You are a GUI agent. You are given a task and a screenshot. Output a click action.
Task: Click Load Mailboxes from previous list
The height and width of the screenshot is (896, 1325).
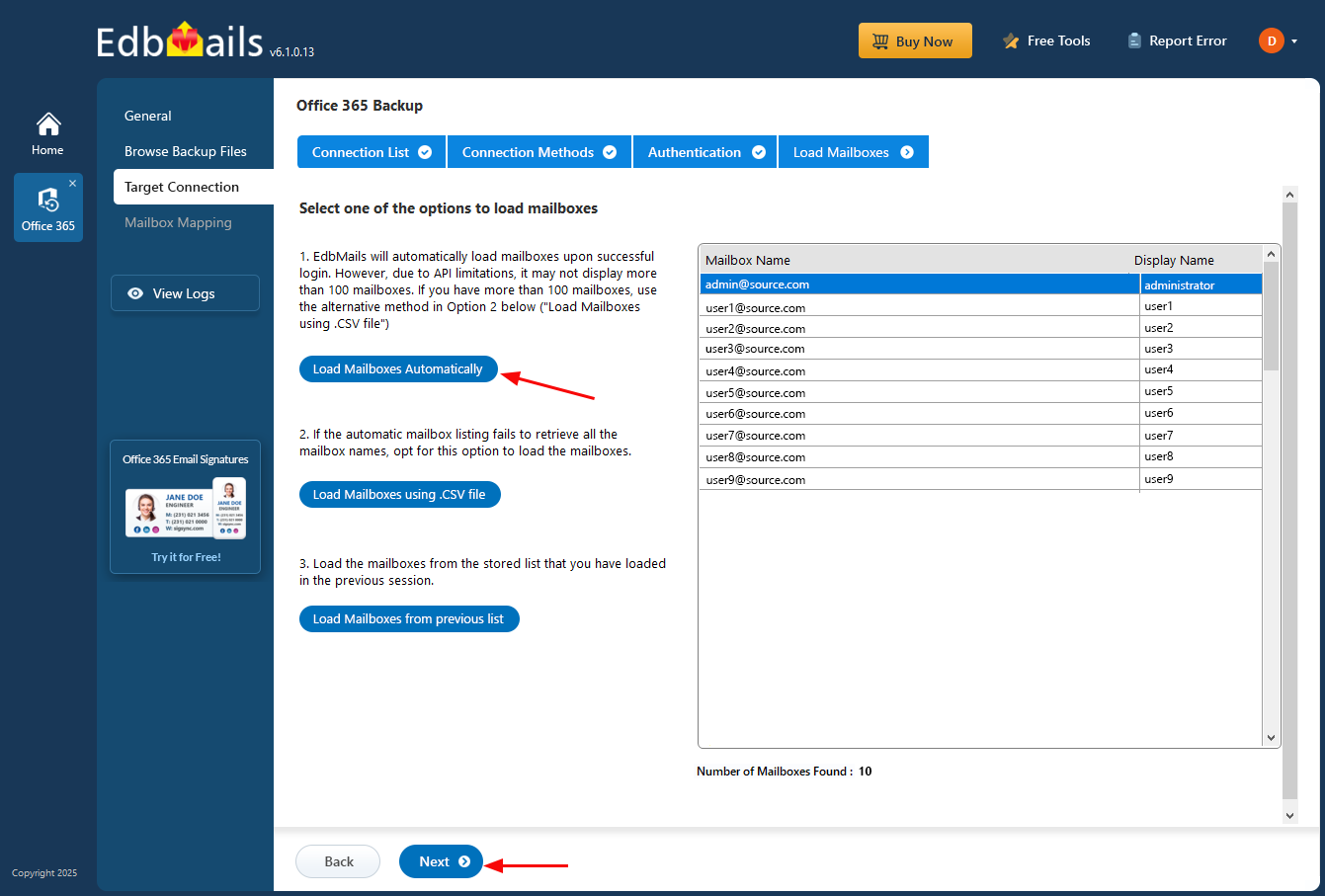click(x=409, y=618)
